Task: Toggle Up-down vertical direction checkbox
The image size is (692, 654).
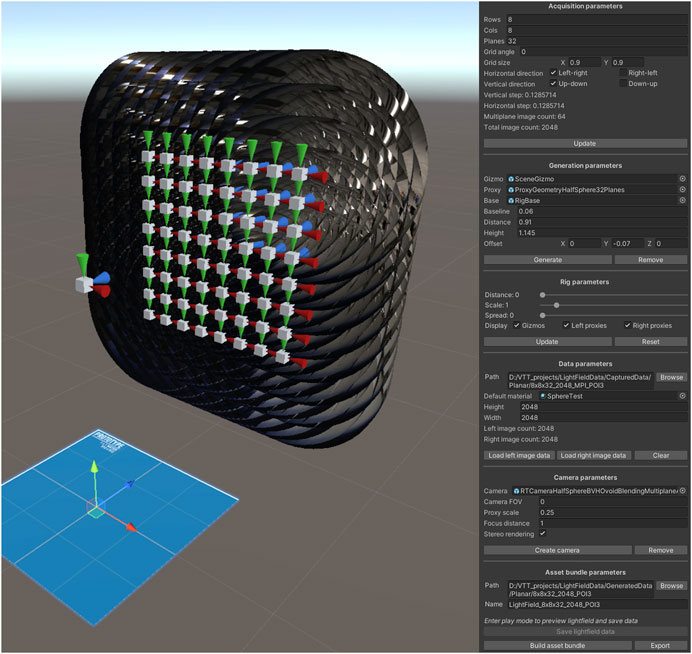Action: coord(553,83)
